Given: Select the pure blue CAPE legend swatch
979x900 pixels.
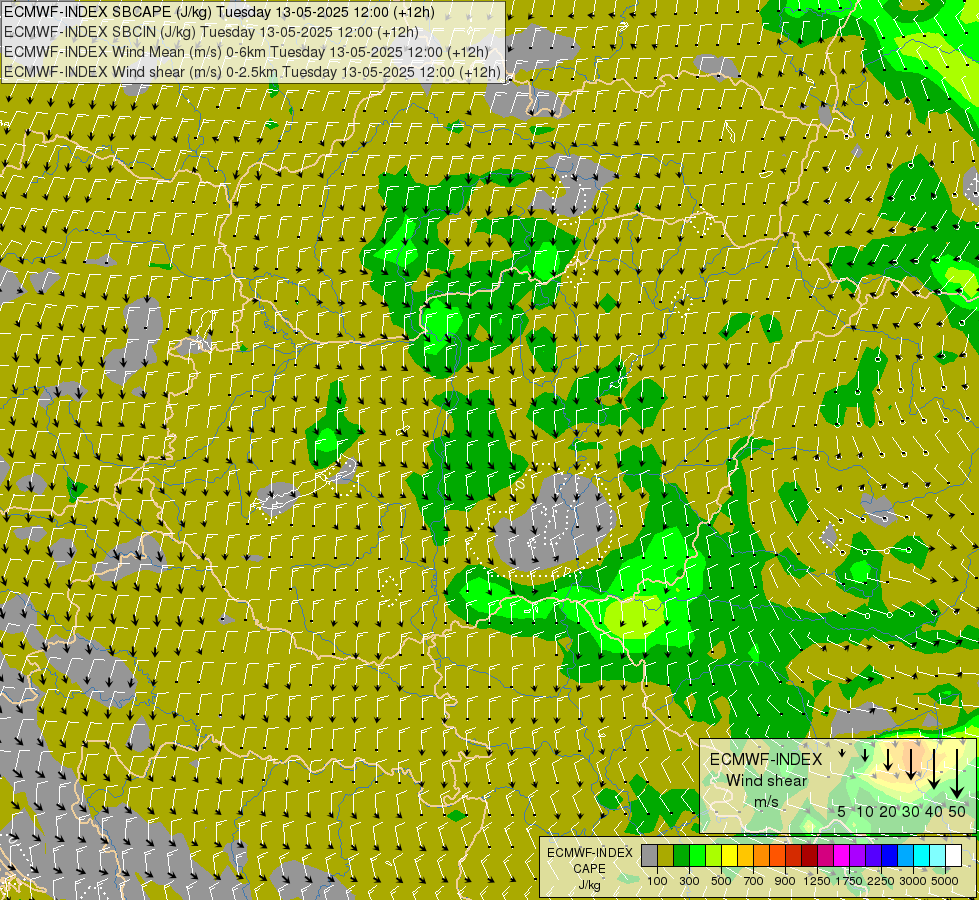Looking at the screenshot, I should (889, 856).
